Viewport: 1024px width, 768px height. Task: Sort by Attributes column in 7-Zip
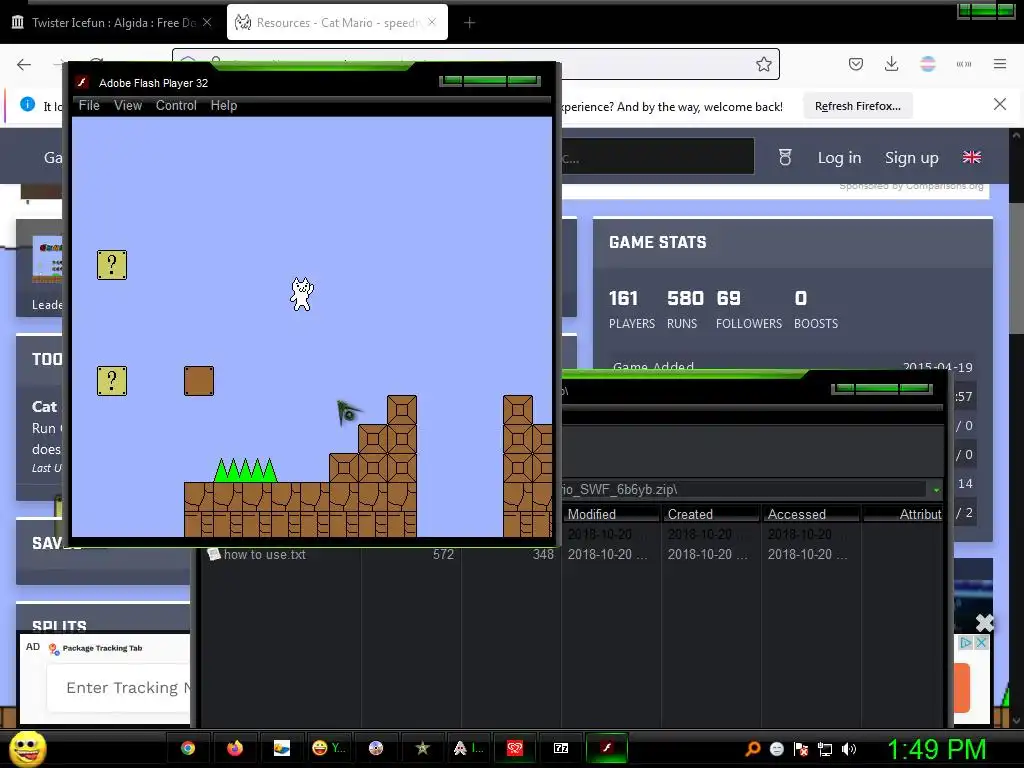pyautogui.click(x=903, y=514)
